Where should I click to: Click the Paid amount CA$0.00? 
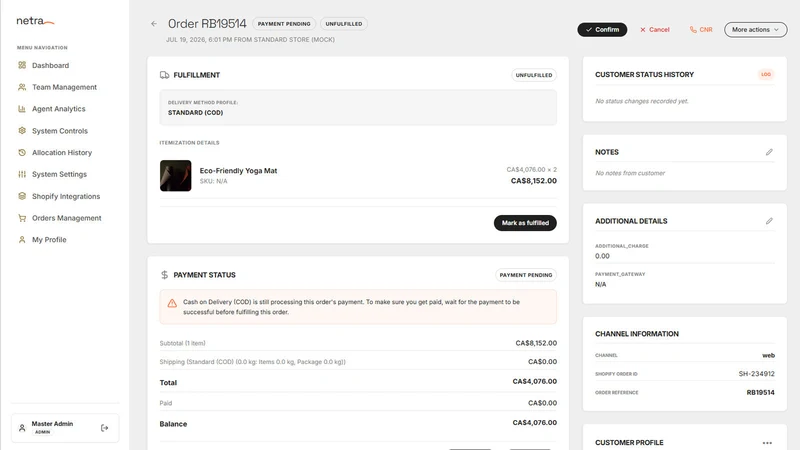click(x=542, y=403)
